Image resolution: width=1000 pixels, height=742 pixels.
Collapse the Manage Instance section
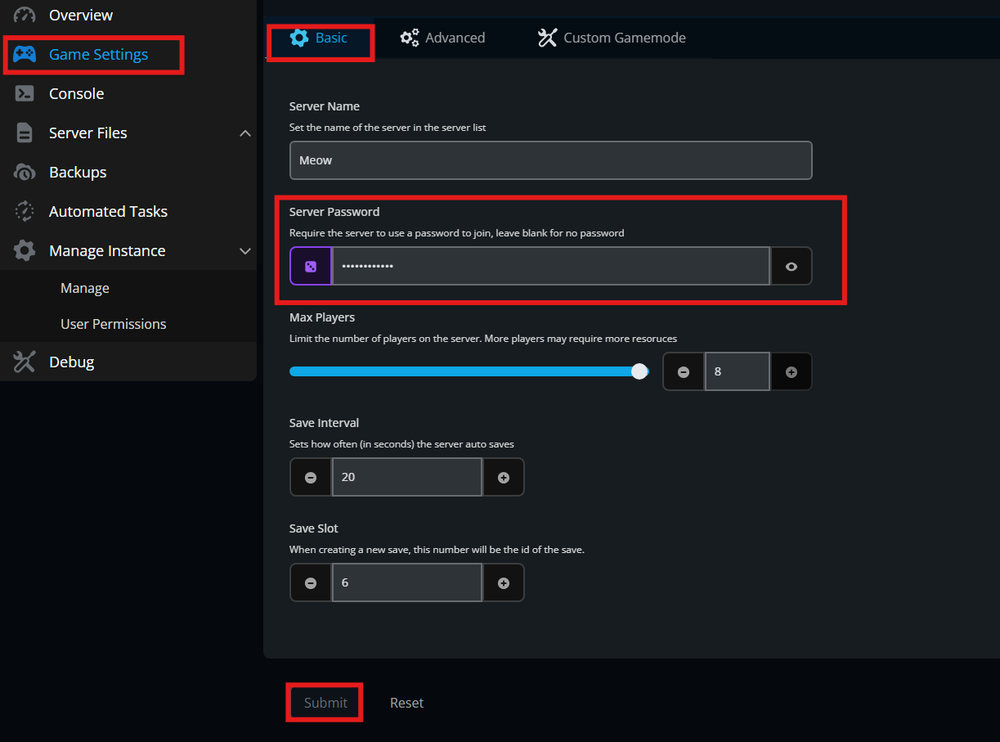click(x=245, y=250)
